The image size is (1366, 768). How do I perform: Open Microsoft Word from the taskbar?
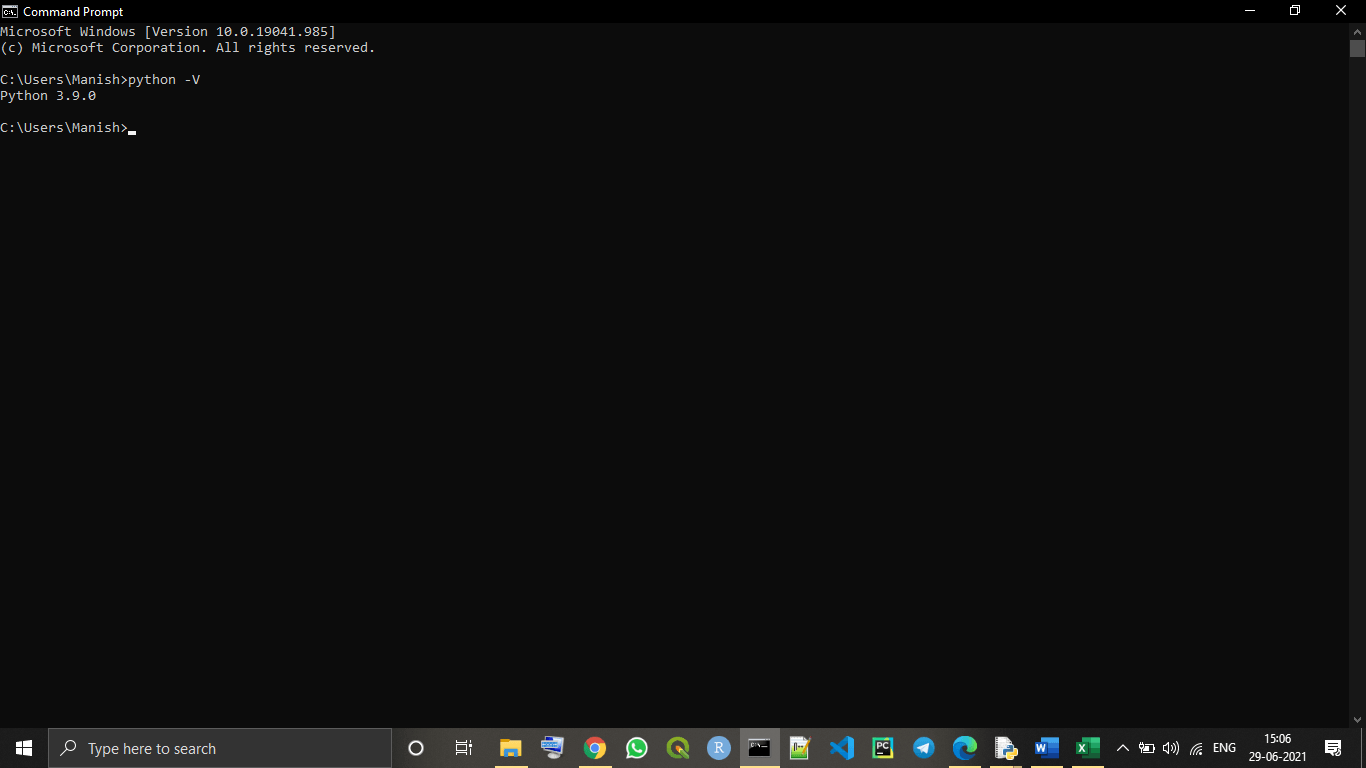tap(1046, 748)
